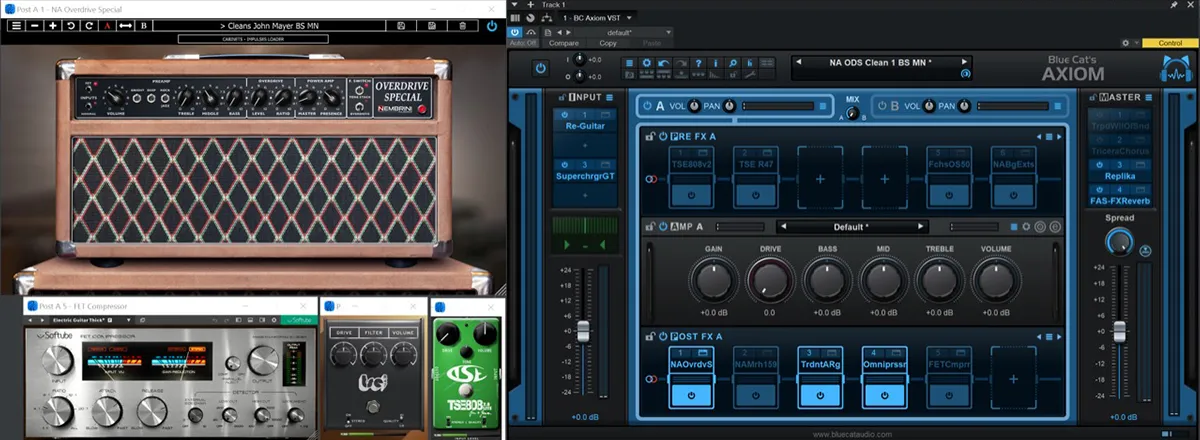Toggle the Overdrive Special power button
The height and width of the screenshot is (440, 1200).
coord(492,26)
